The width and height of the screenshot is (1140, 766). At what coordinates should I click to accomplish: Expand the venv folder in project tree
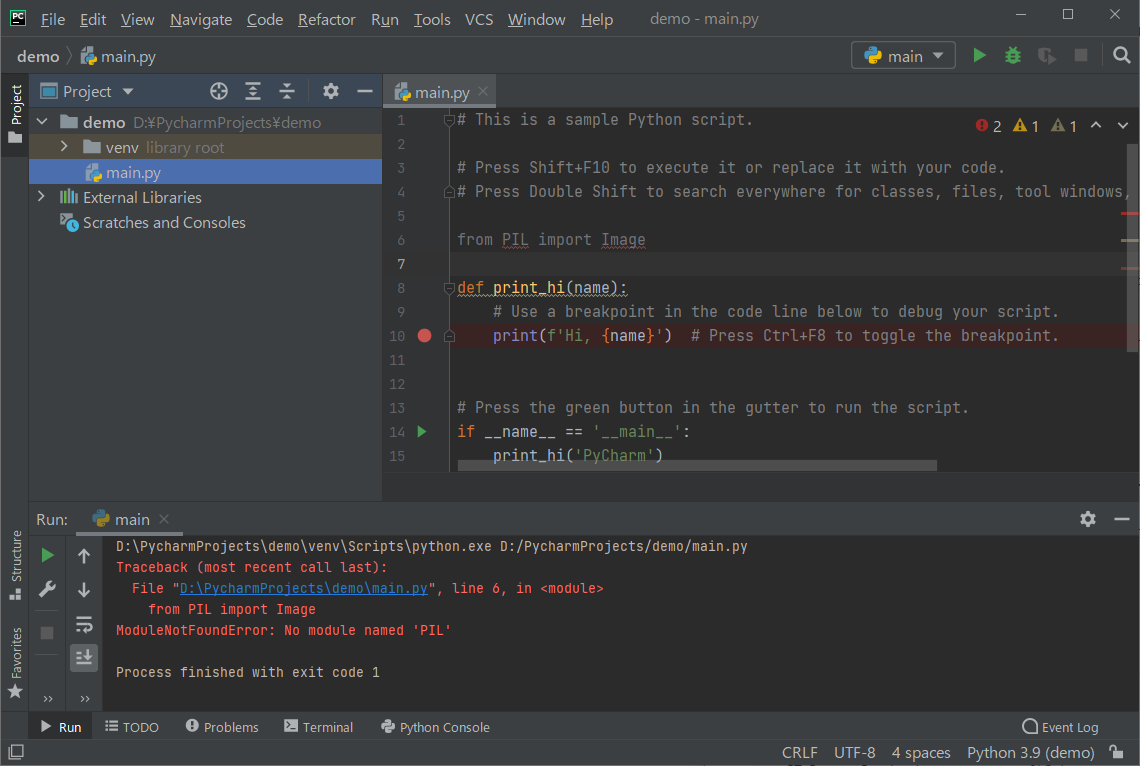point(64,147)
